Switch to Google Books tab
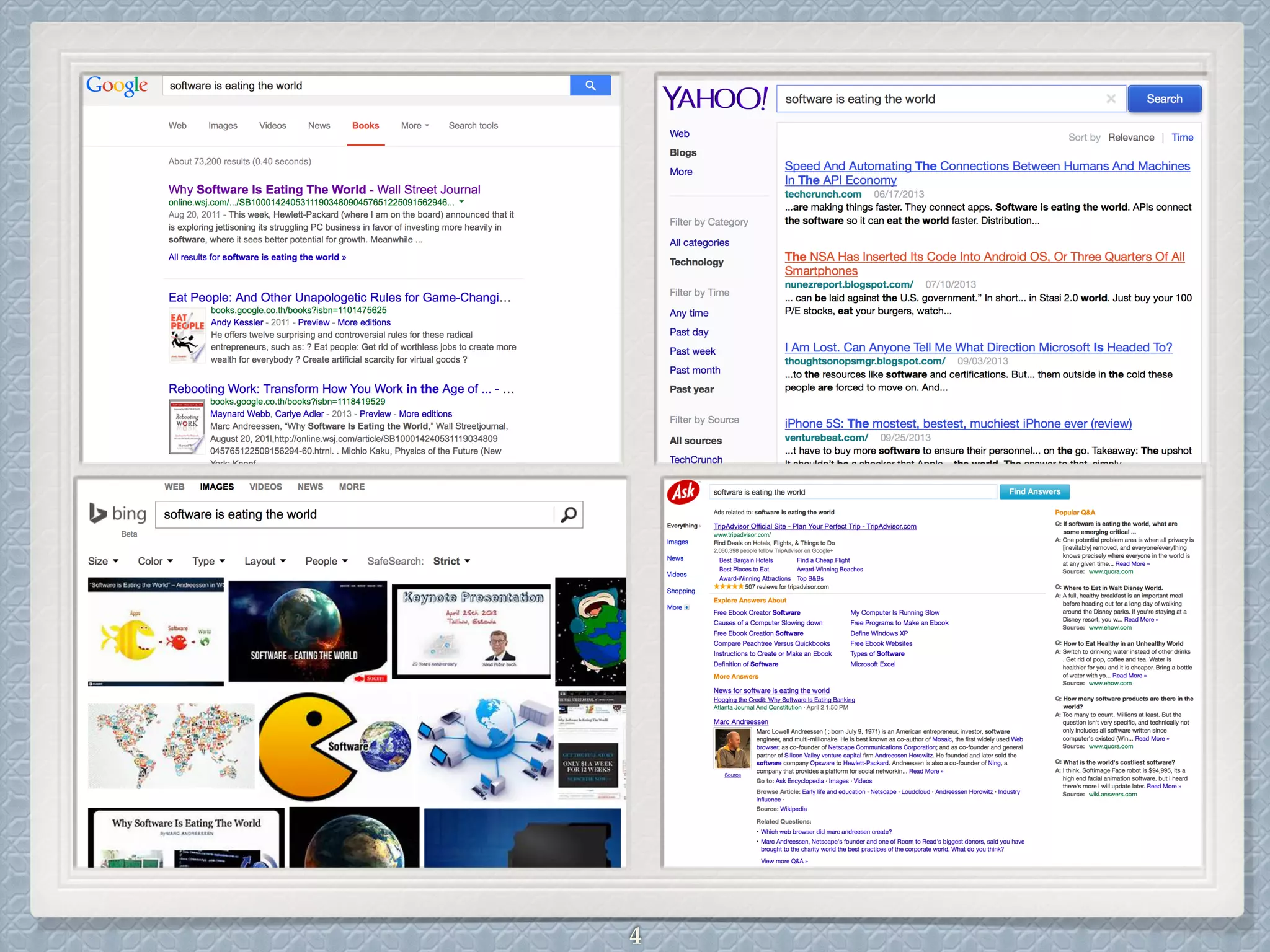Viewport: 1270px width, 952px height. point(365,126)
